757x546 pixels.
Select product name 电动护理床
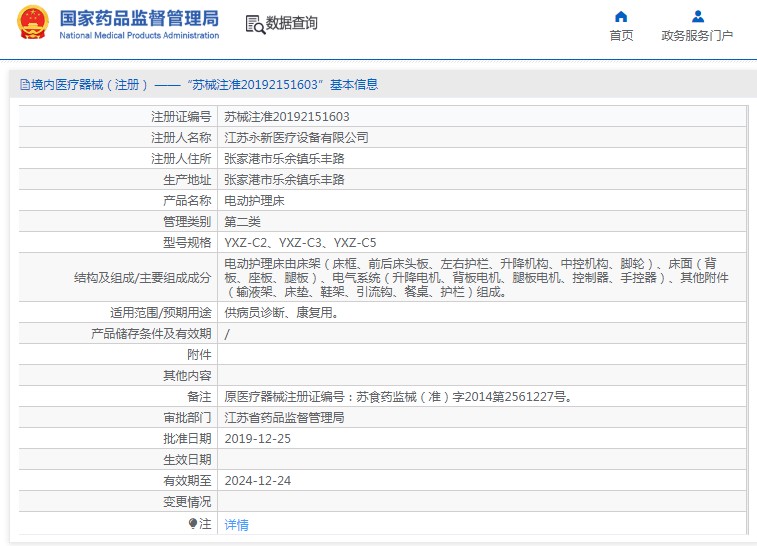coord(254,201)
